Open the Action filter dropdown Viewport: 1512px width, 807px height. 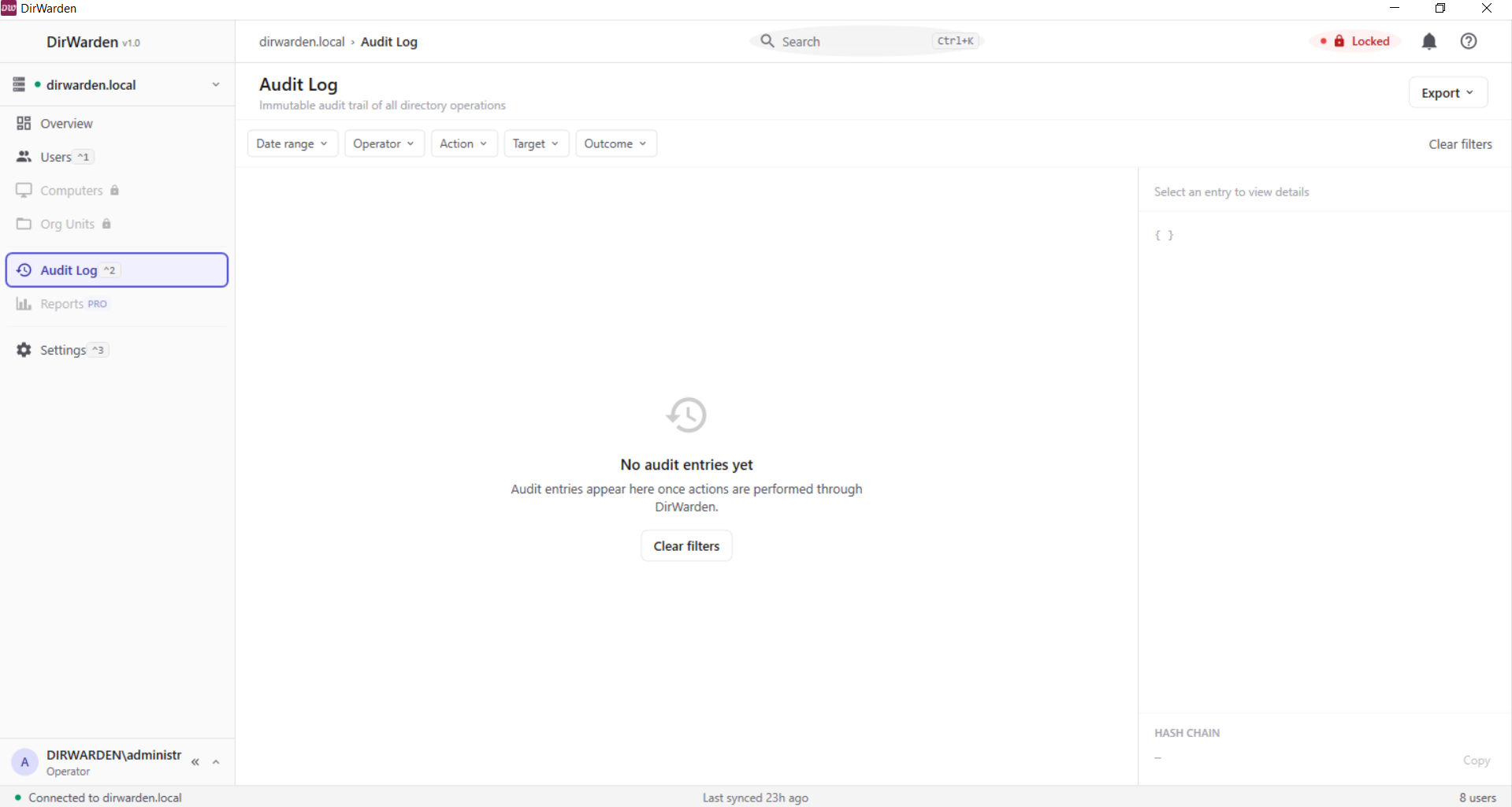[x=464, y=143]
